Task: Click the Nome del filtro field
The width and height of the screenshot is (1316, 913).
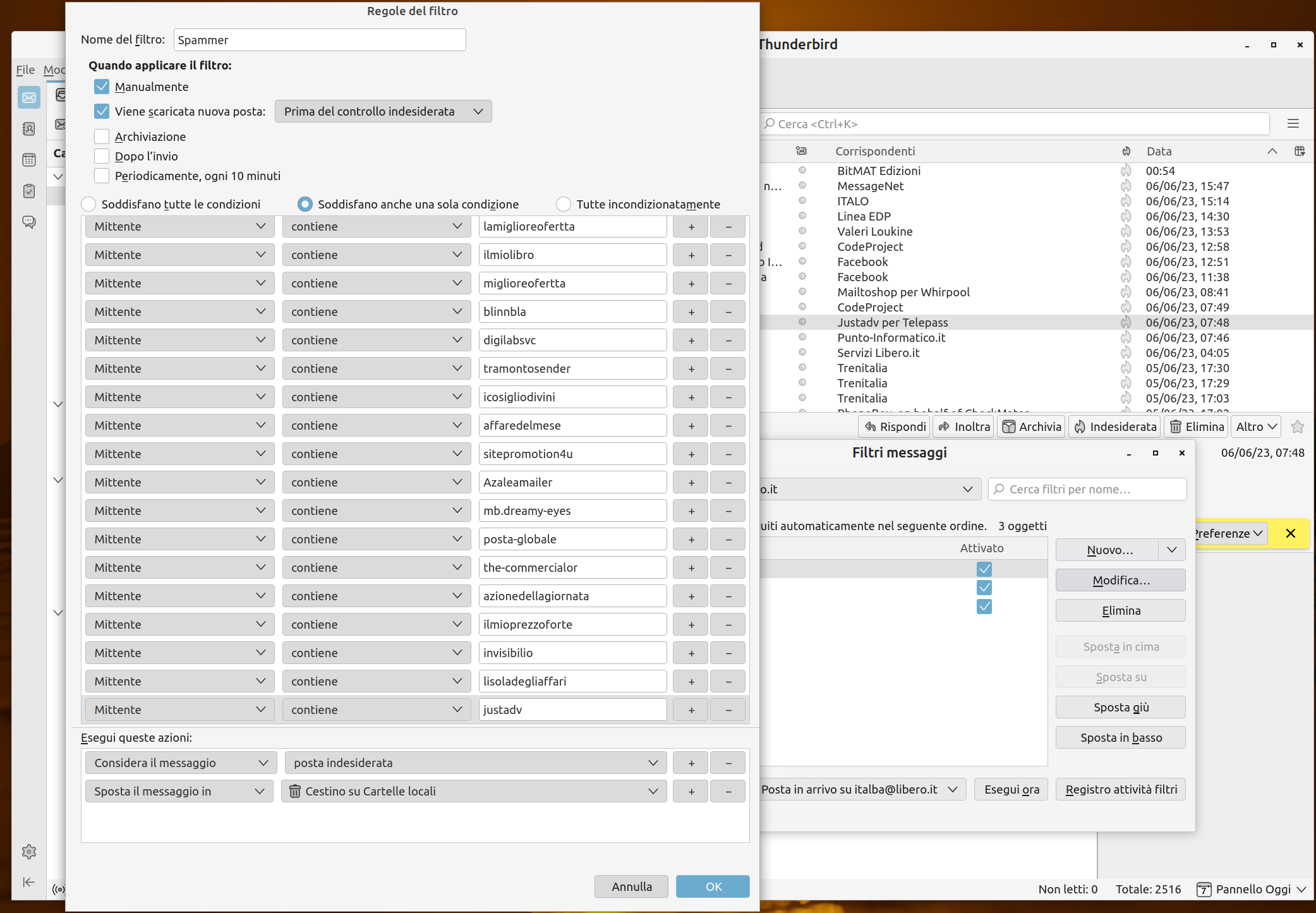Action: point(320,40)
